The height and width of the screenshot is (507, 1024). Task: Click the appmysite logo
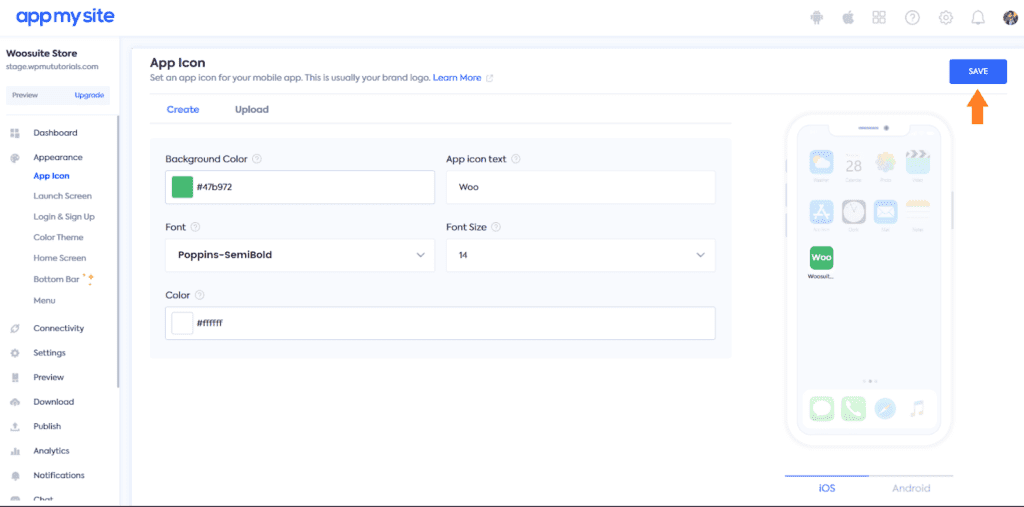(65, 17)
